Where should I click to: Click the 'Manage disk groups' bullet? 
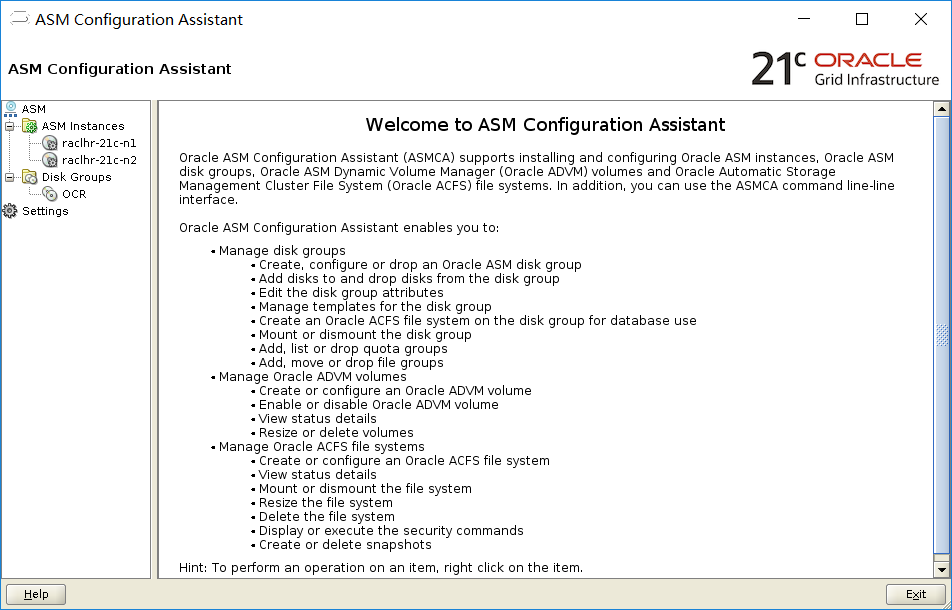click(x=282, y=251)
